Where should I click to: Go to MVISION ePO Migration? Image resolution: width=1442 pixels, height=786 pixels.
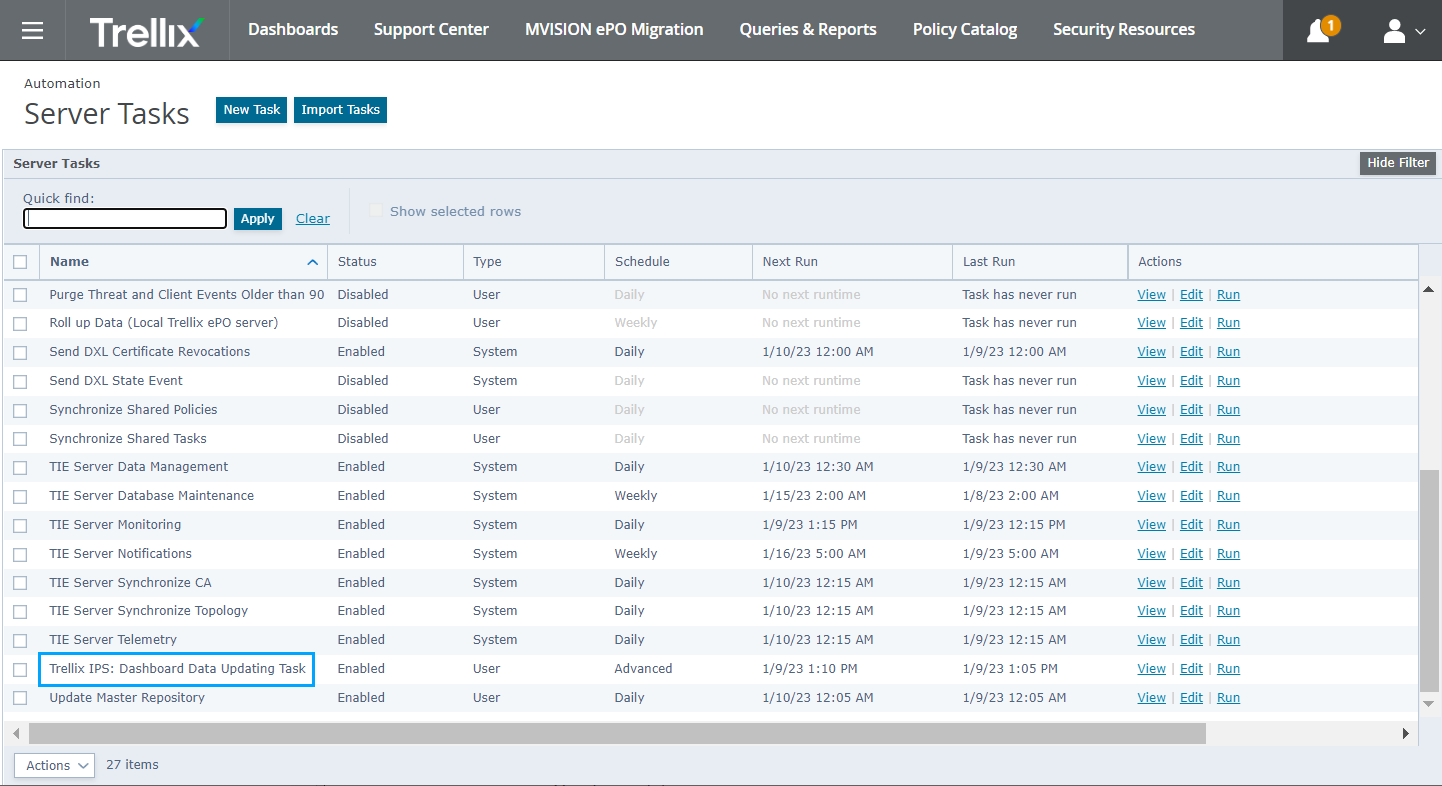[614, 30]
